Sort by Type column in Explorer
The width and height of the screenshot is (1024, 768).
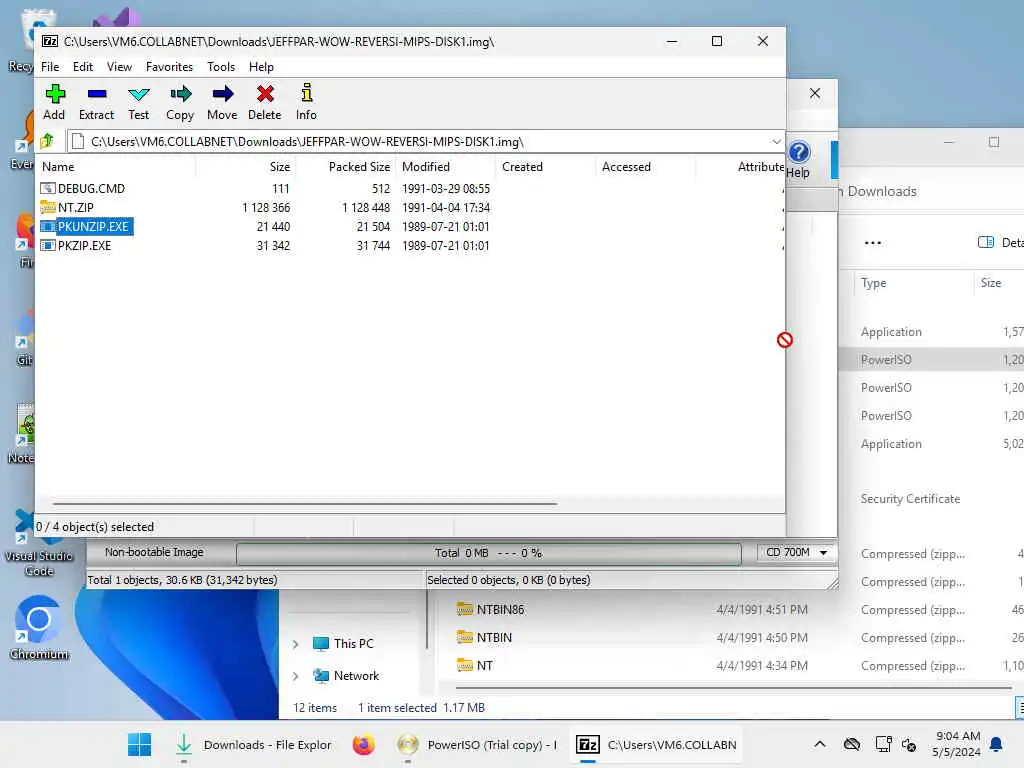tap(873, 283)
